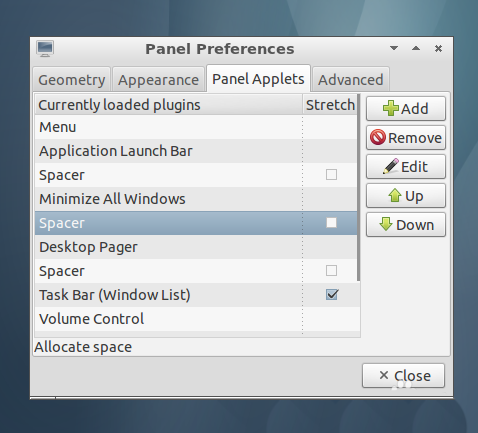The height and width of the screenshot is (433, 478).
Task: Click Currently loaded plugins column header
Action: [x=169, y=105]
